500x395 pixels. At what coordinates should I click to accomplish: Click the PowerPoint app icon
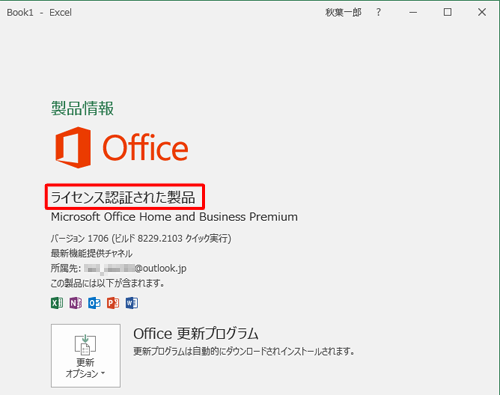(x=113, y=303)
